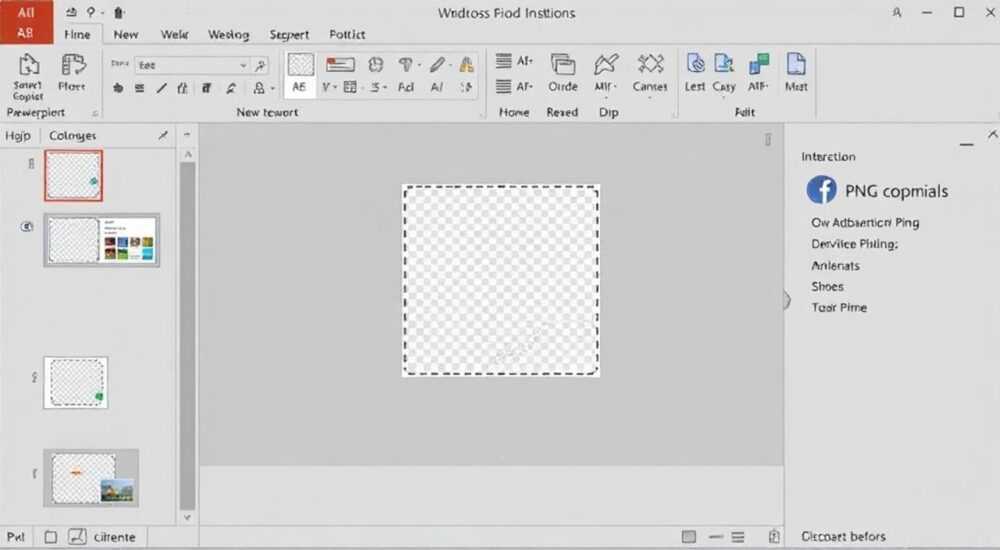Open the New tewort group dialog launcher
The height and width of the screenshot is (550, 1000).
[482, 114]
